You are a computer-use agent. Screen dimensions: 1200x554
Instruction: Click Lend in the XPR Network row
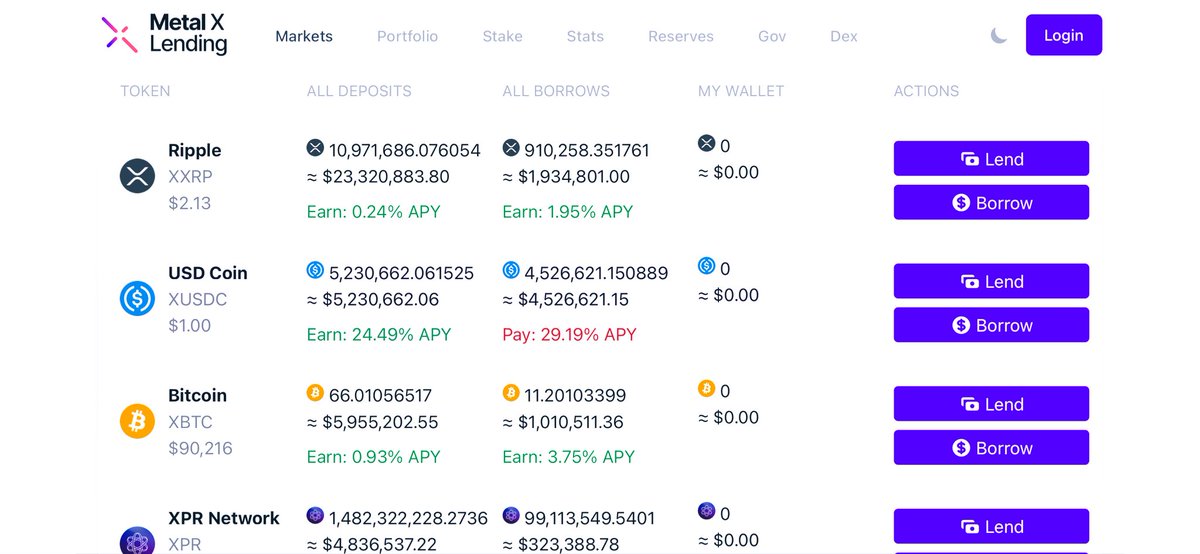click(991, 526)
